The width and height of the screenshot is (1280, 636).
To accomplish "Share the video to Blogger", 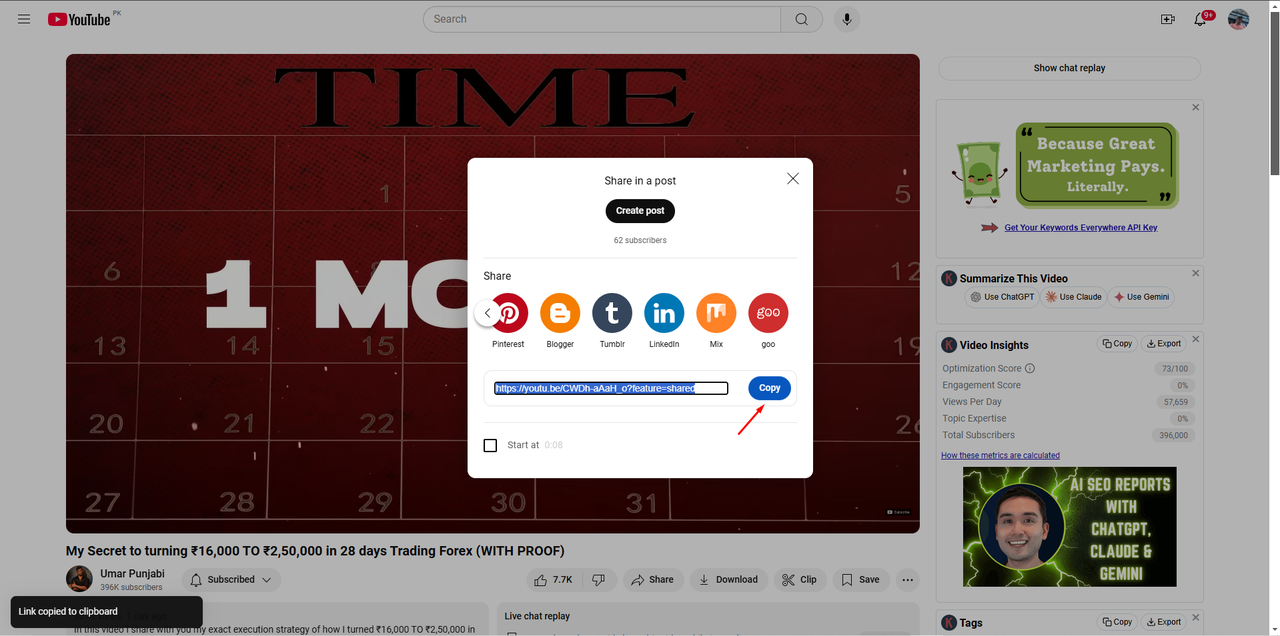I will pyautogui.click(x=560, y=314).
